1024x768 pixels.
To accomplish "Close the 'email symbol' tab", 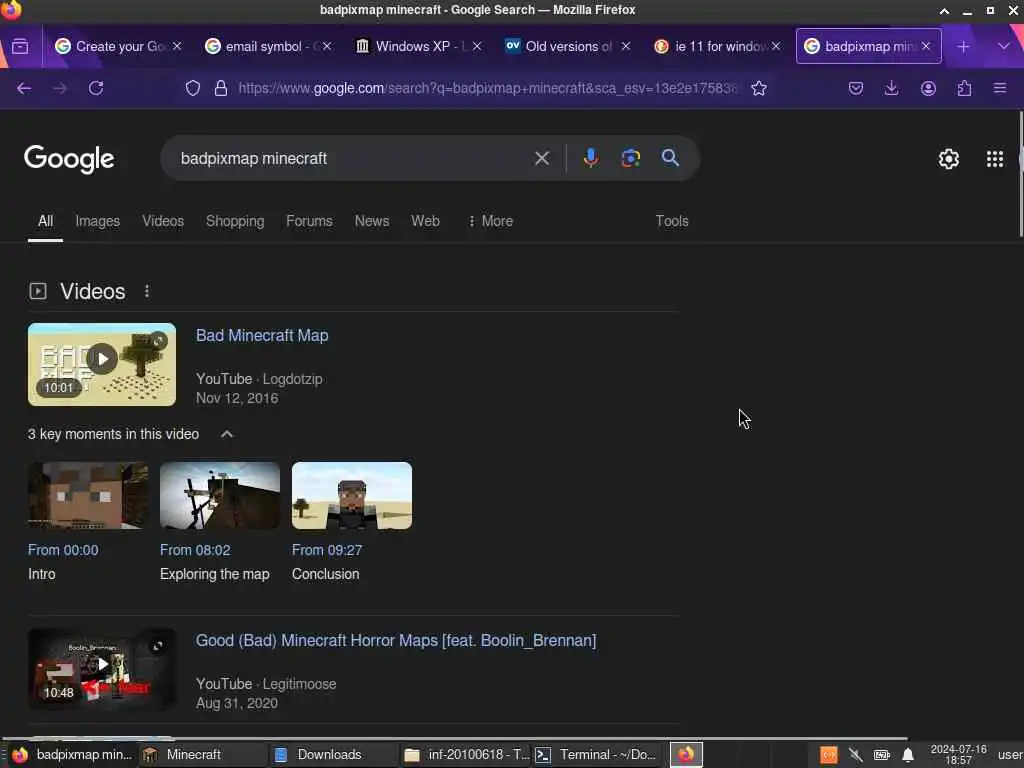I will click(327, 46).
